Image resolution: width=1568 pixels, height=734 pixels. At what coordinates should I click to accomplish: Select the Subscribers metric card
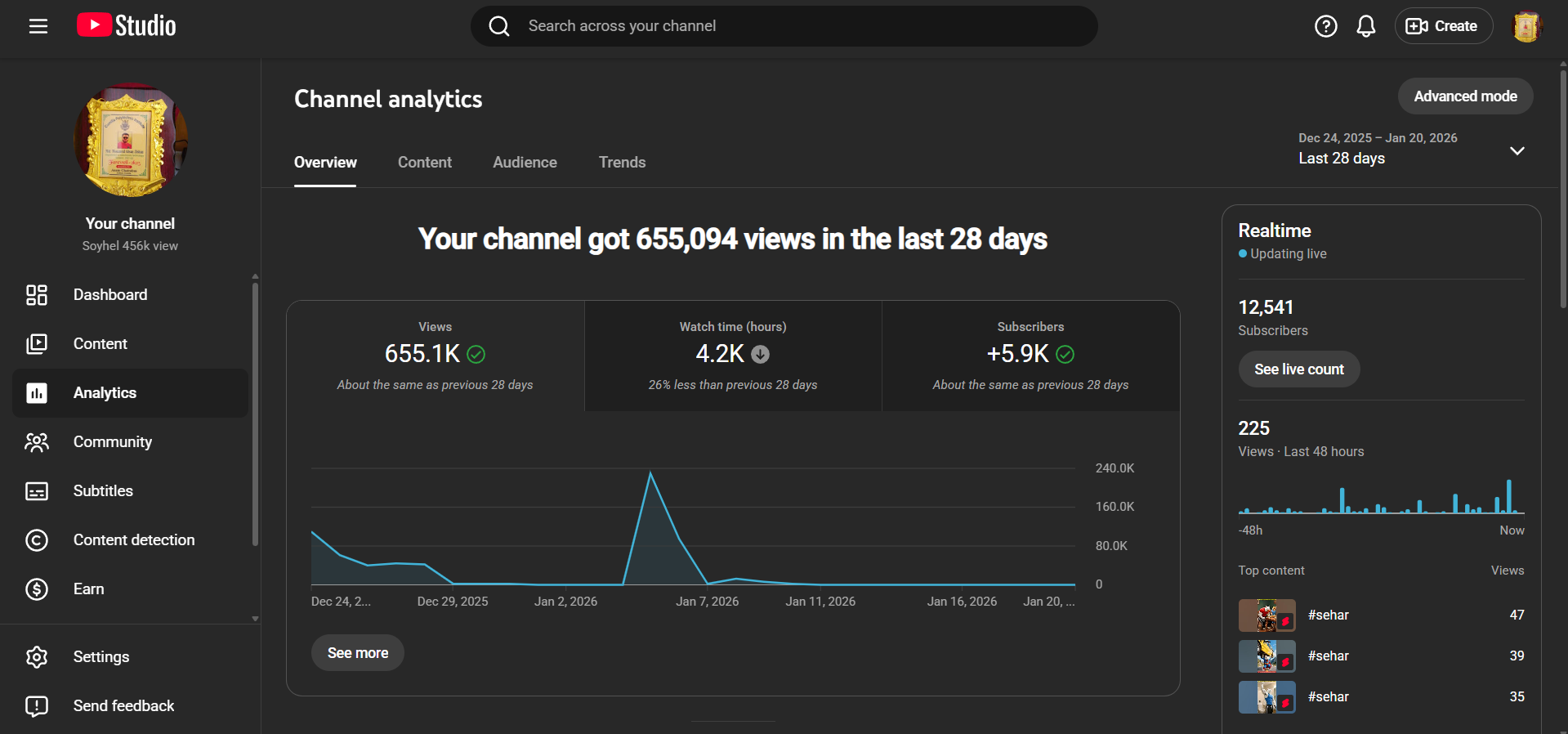pyautogui.click(x=1030, y=356)
